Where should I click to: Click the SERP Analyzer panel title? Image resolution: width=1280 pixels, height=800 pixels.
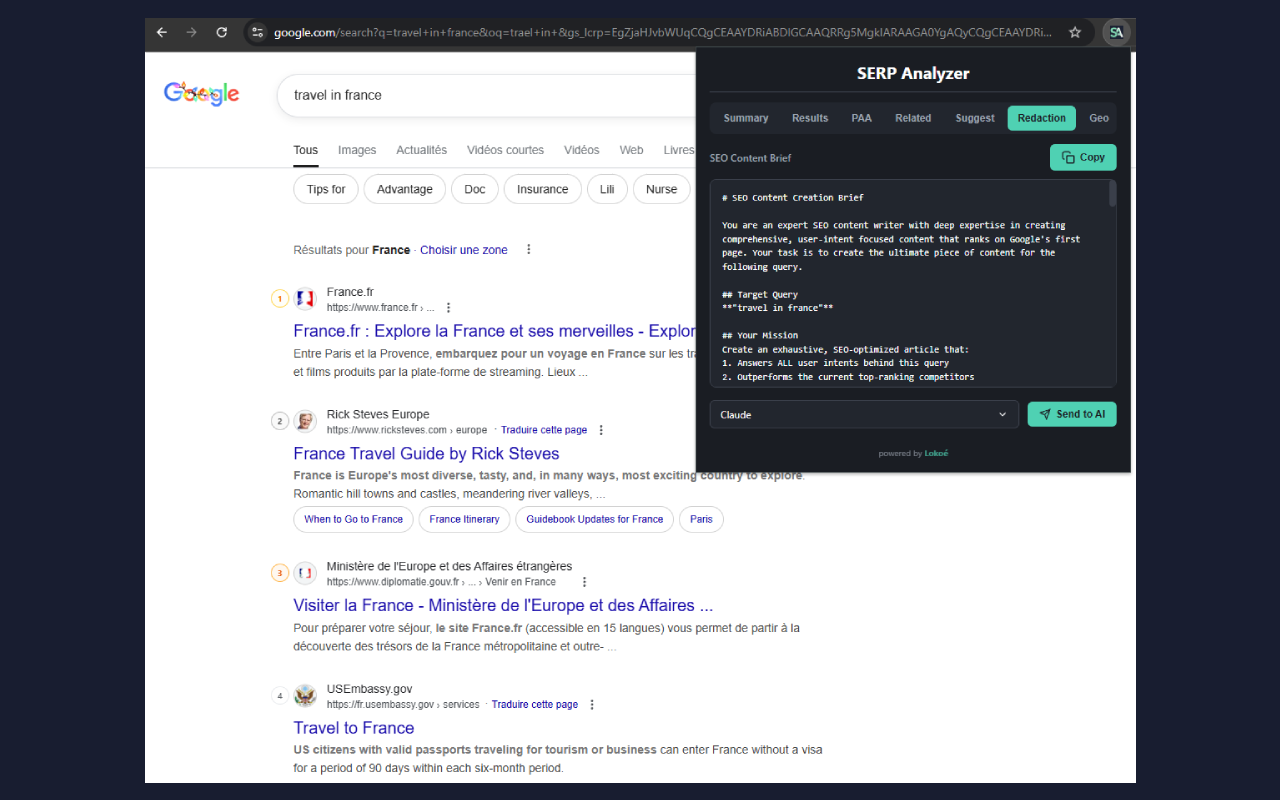pos(913,73)
